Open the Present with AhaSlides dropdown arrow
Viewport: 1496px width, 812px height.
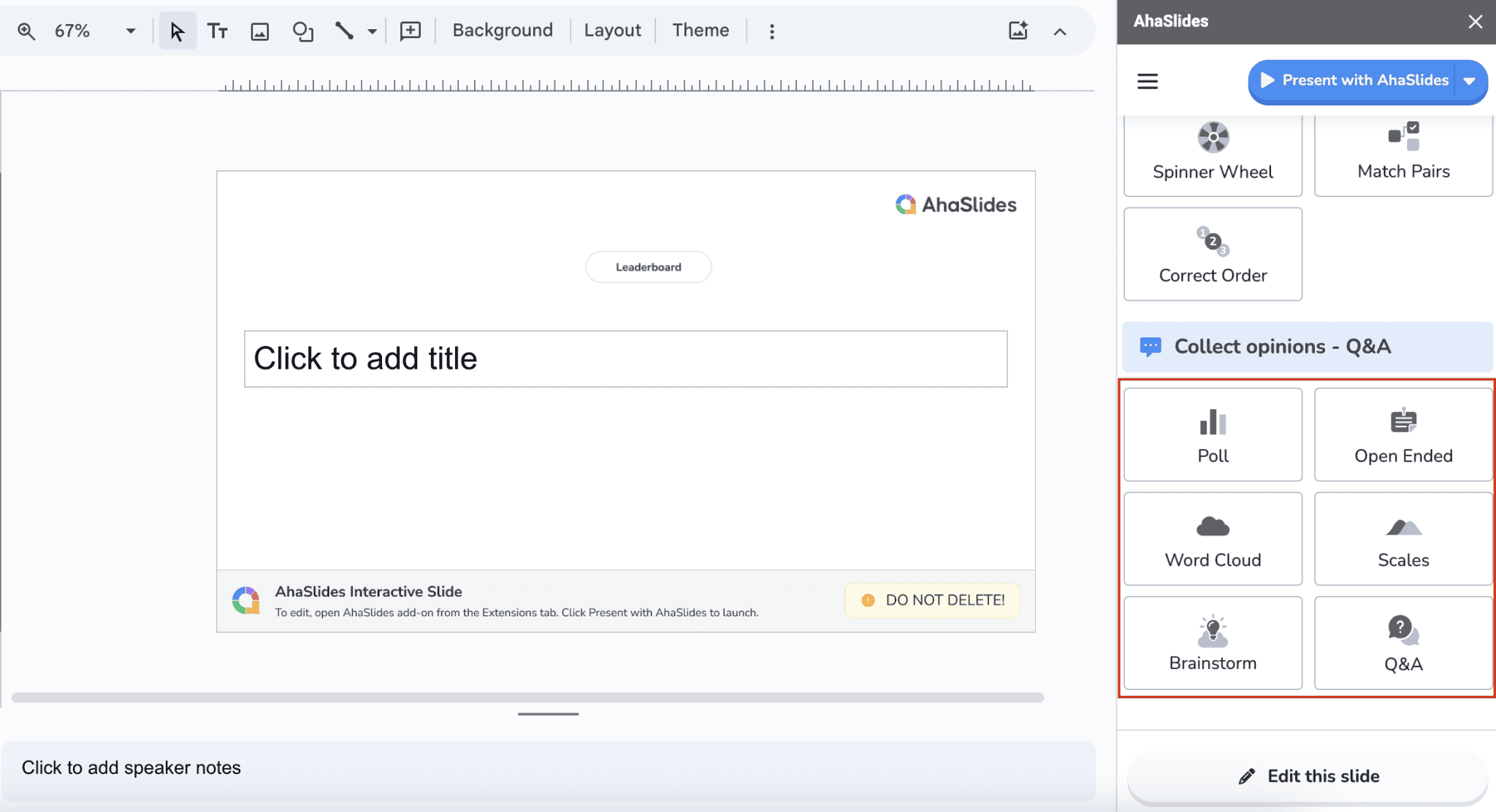1469,82
